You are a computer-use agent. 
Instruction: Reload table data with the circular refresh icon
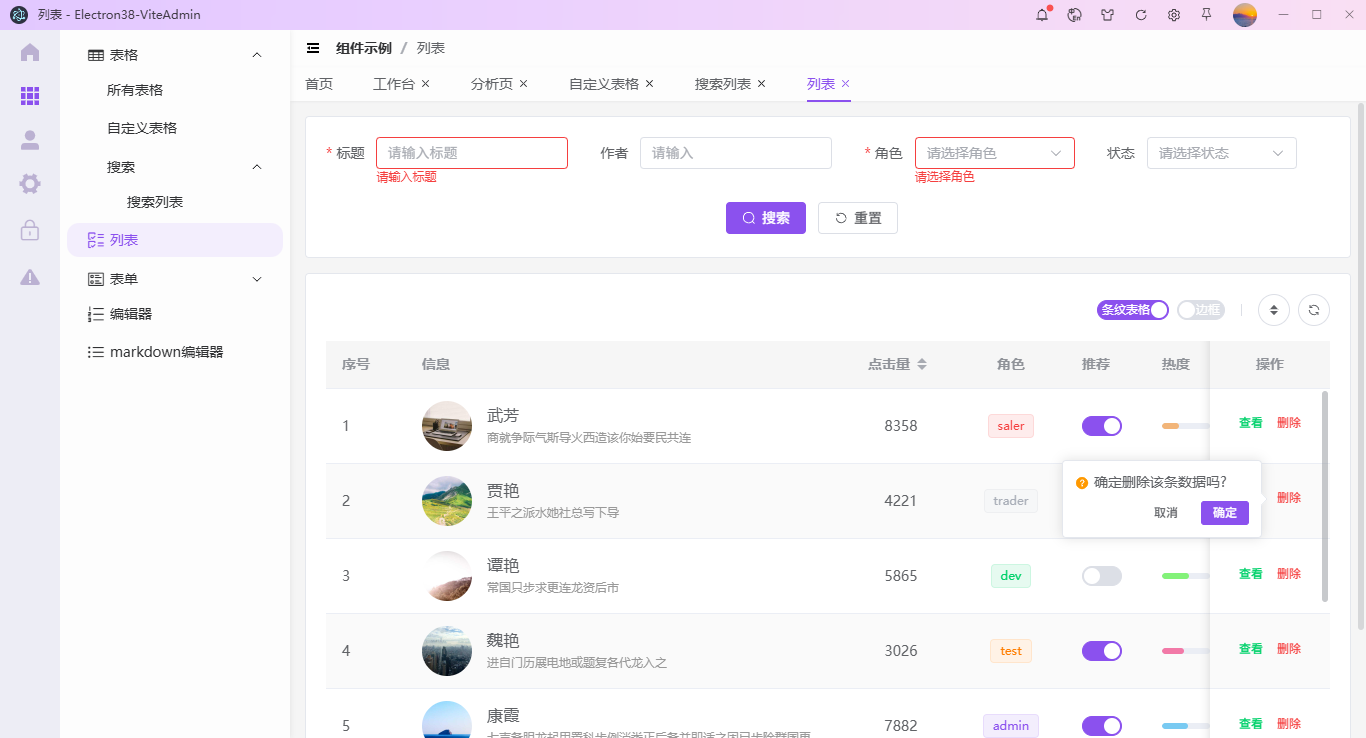1314,310
